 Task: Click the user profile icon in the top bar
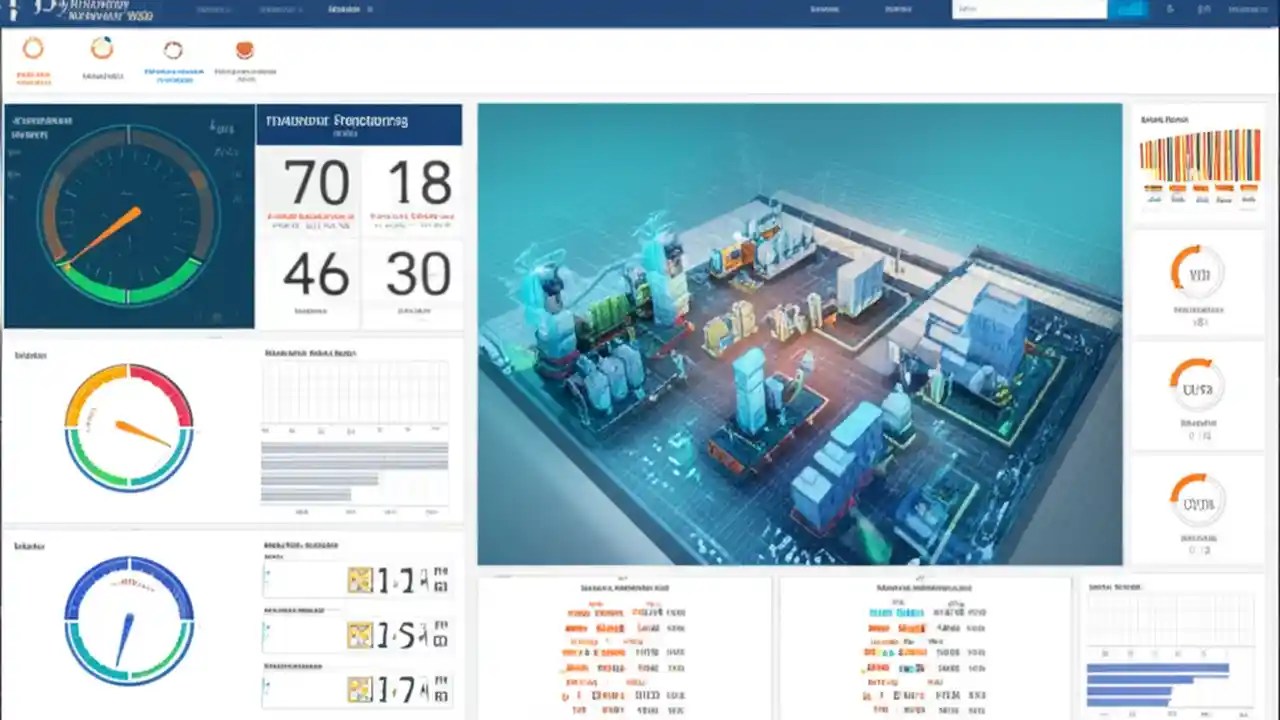[1170, 9]
